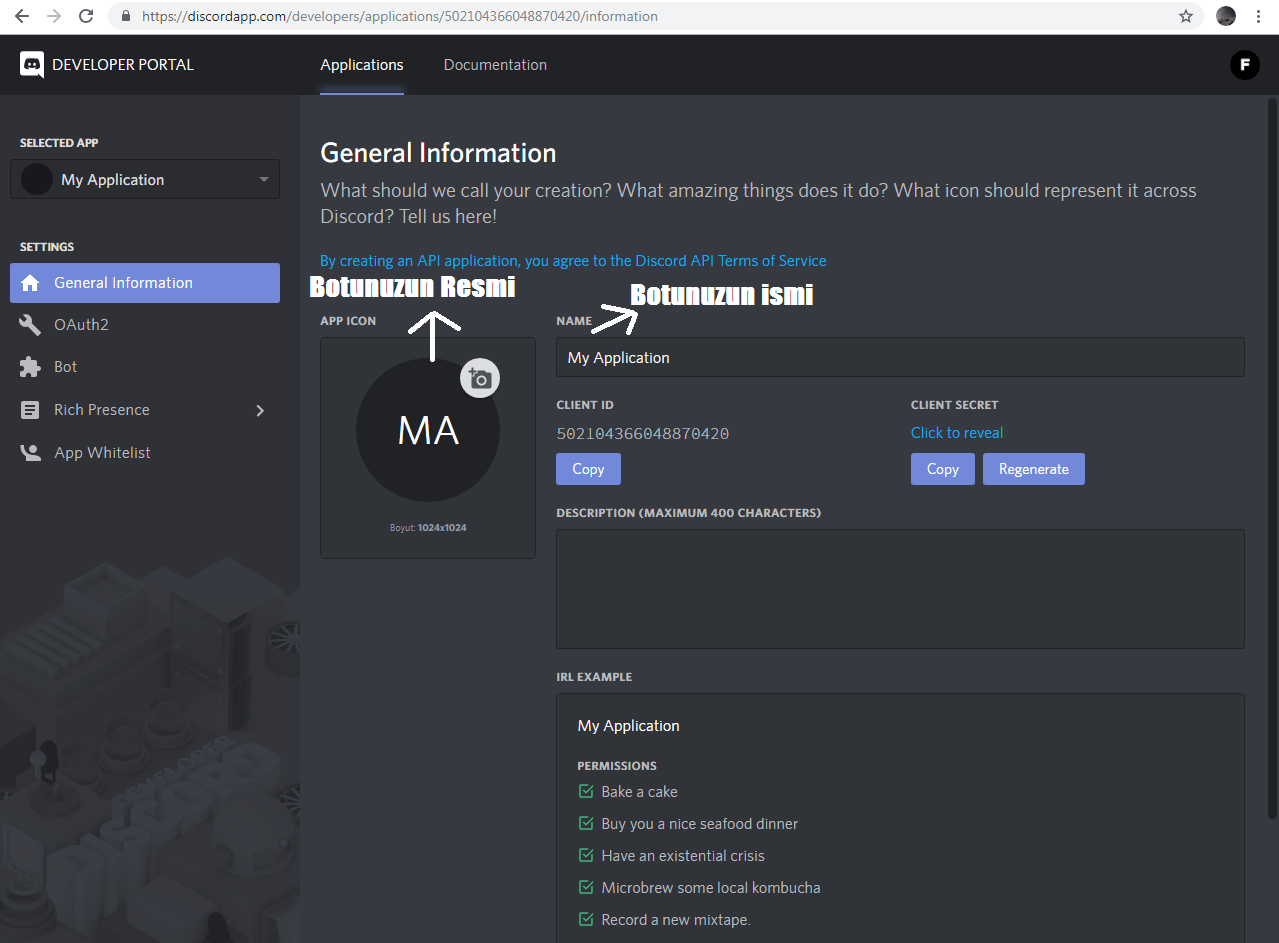
Task: Bookmark the page with the star icon
Action: coord(1186,16)
